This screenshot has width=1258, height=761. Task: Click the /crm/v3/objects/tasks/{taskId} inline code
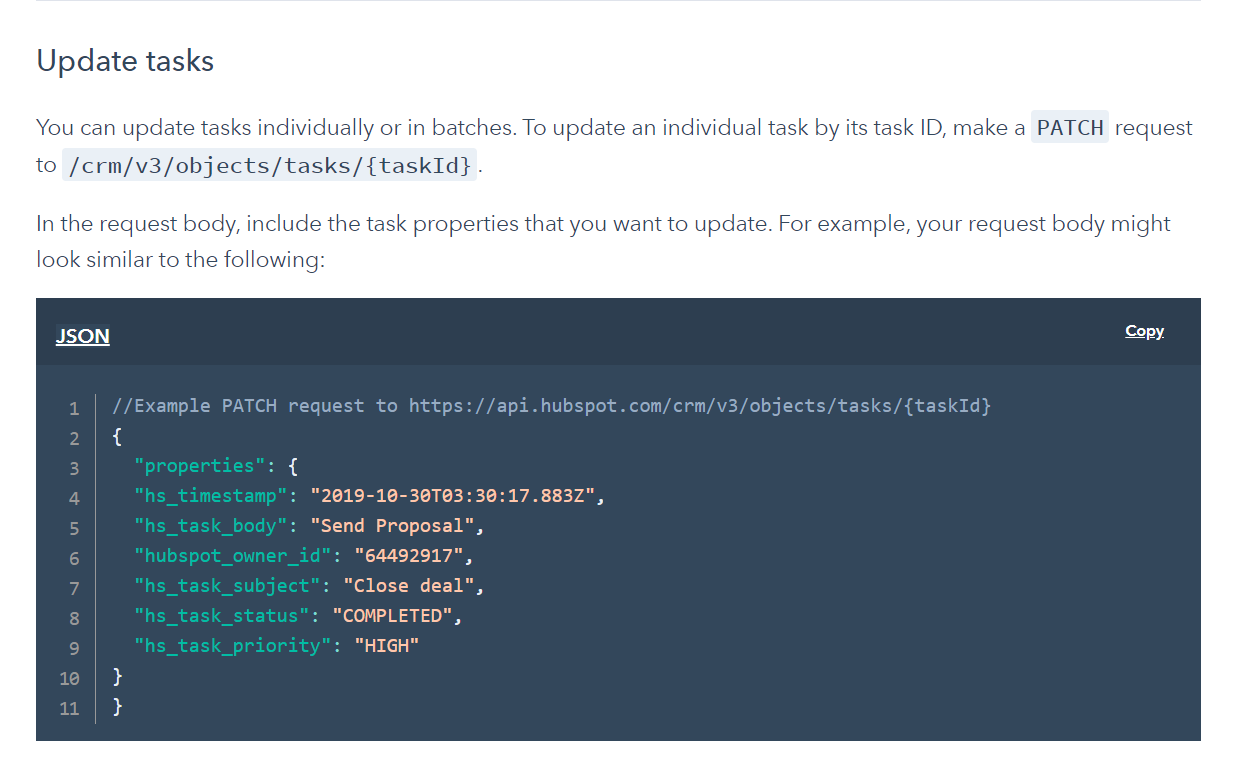pos(270,165)
